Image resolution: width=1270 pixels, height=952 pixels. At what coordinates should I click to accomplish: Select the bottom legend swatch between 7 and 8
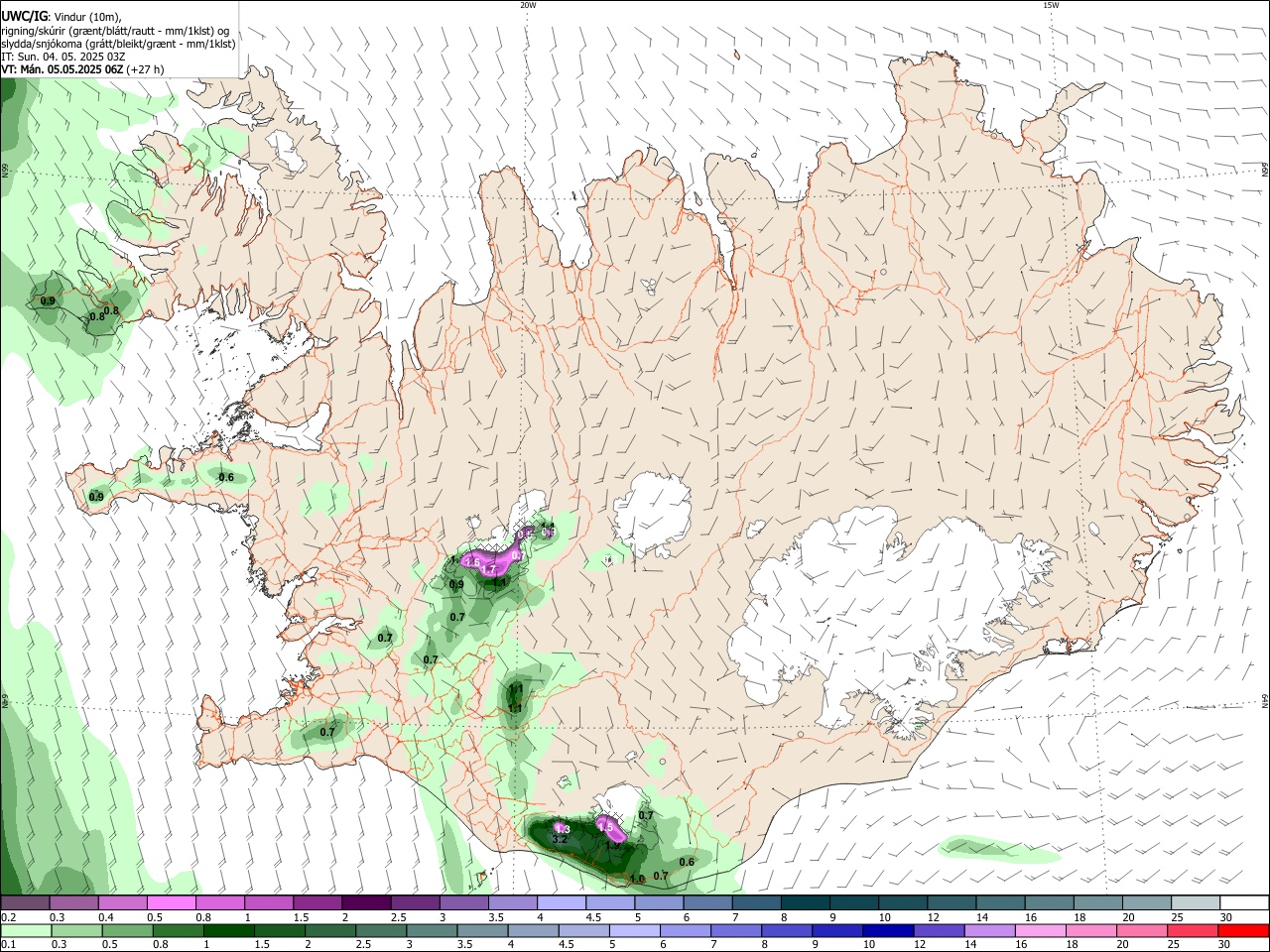pos(736,930)
